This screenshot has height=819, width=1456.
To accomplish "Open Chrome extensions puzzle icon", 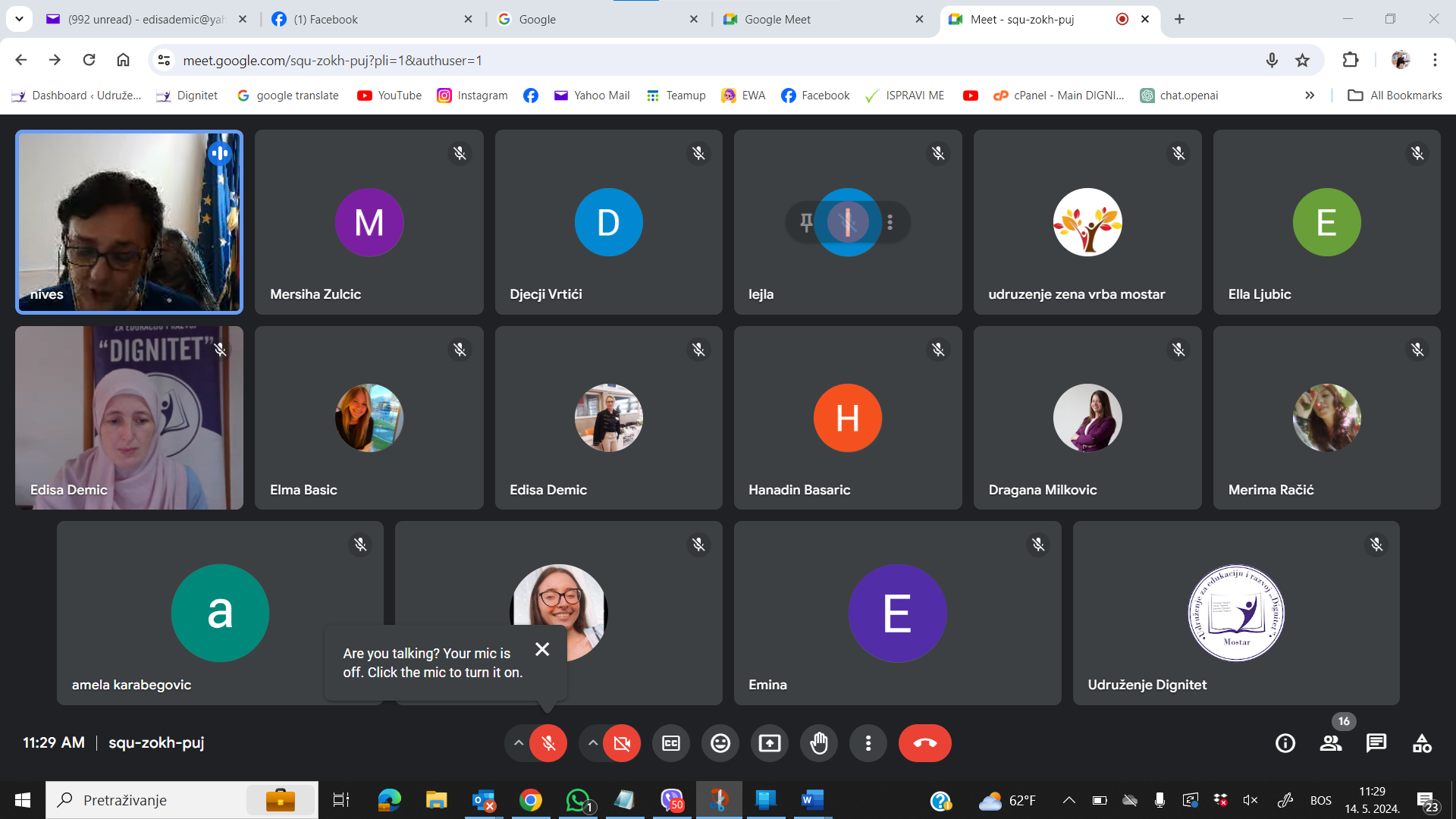I will click(1351, 60).
